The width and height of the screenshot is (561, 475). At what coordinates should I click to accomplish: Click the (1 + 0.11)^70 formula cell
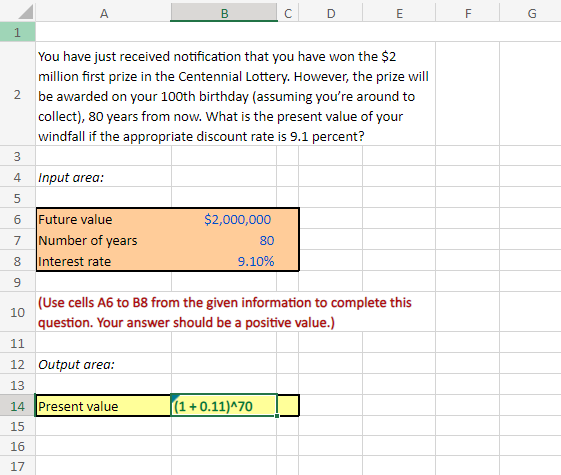pos(224,406)
